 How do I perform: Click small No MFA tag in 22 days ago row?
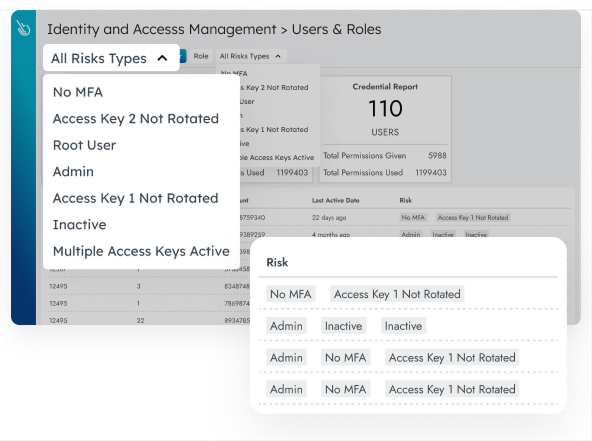point(413,217)
